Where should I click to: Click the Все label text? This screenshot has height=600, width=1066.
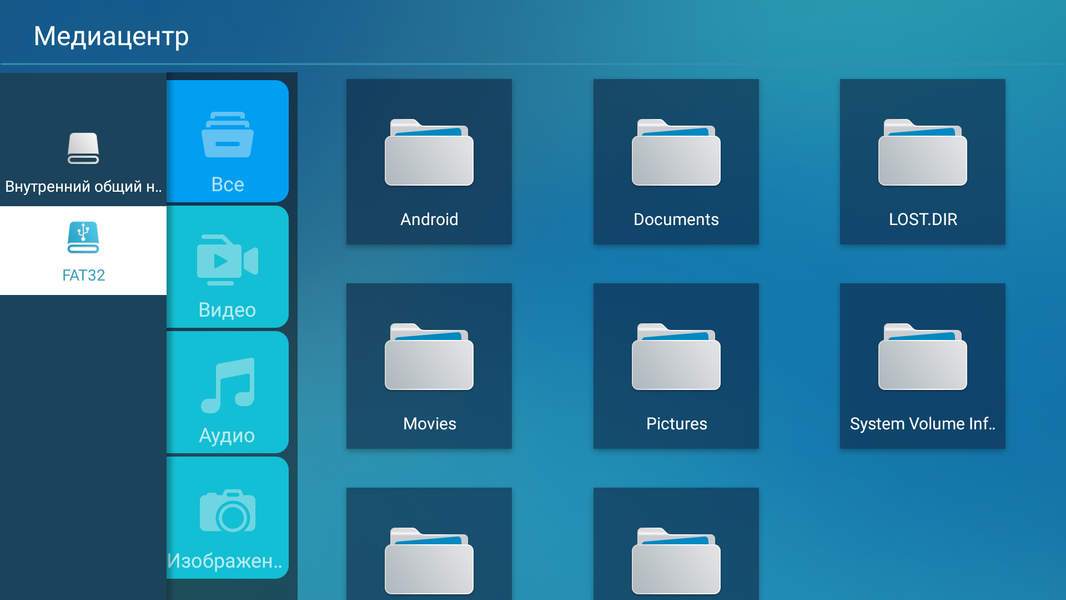(x=227, y=185)
